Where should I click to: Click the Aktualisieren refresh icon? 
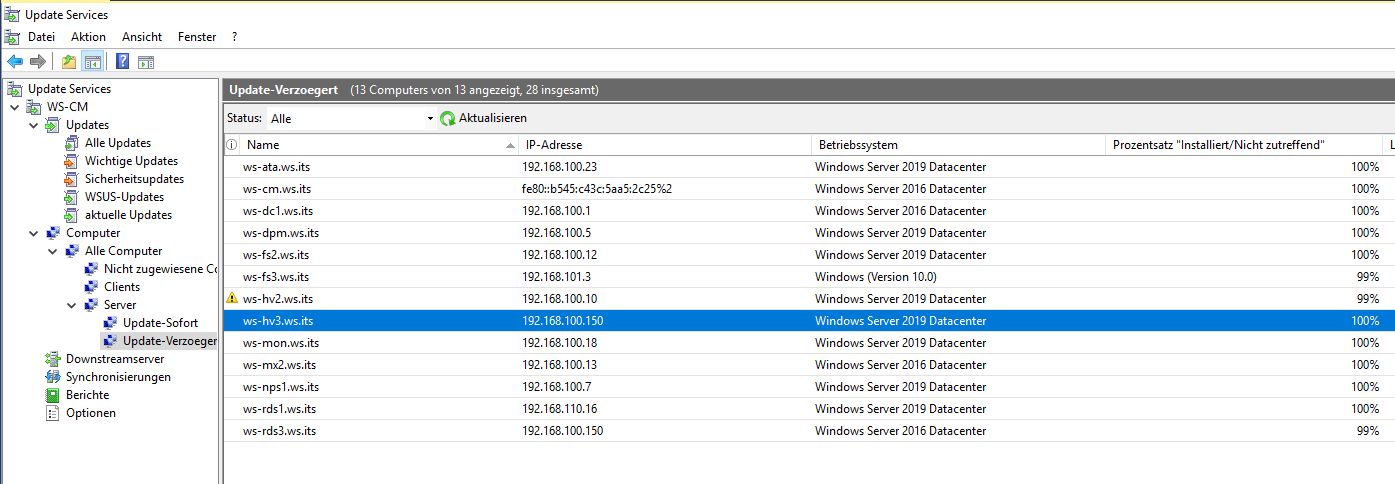448,118
